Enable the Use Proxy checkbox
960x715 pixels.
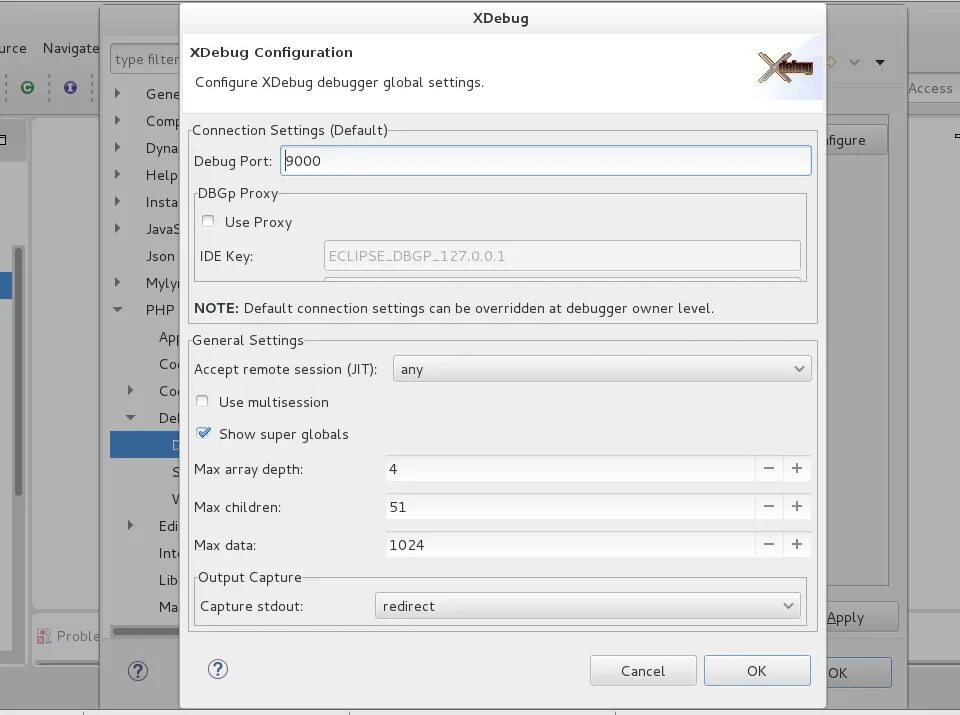pos(208,222)
